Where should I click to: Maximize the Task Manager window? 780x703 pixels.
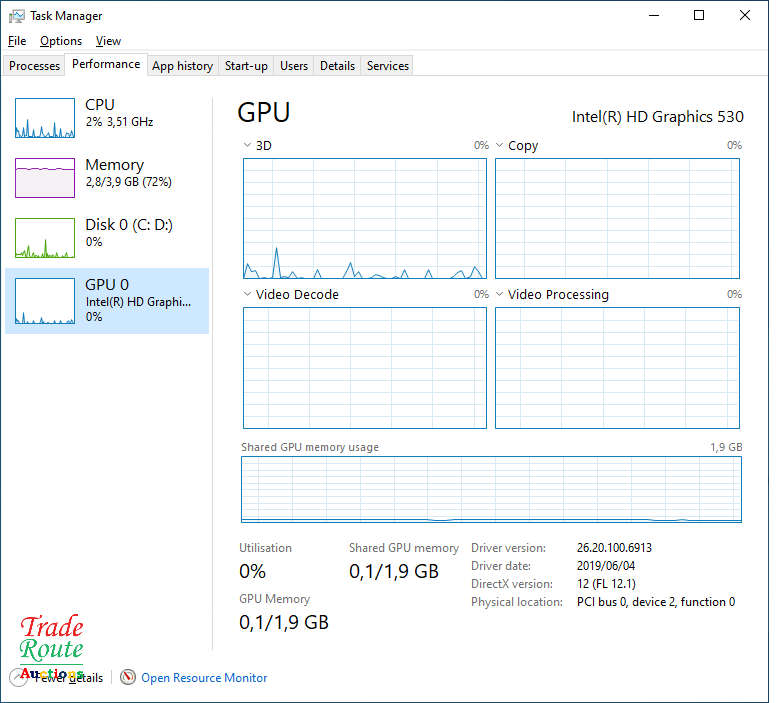pos(699,15)
